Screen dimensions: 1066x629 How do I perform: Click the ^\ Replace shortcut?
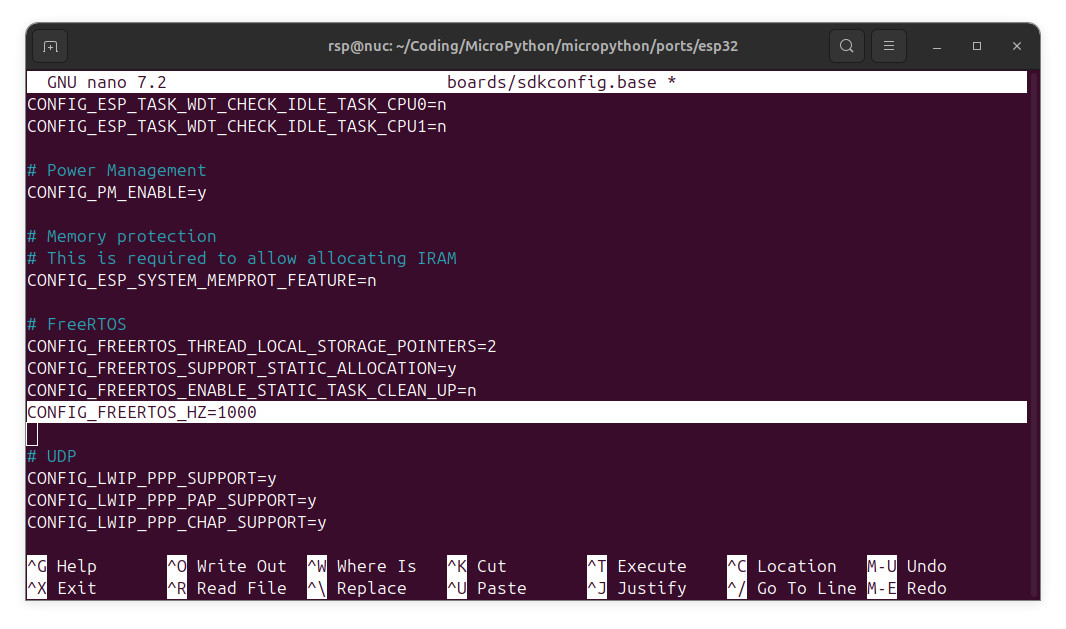click(x=357, y=588)
